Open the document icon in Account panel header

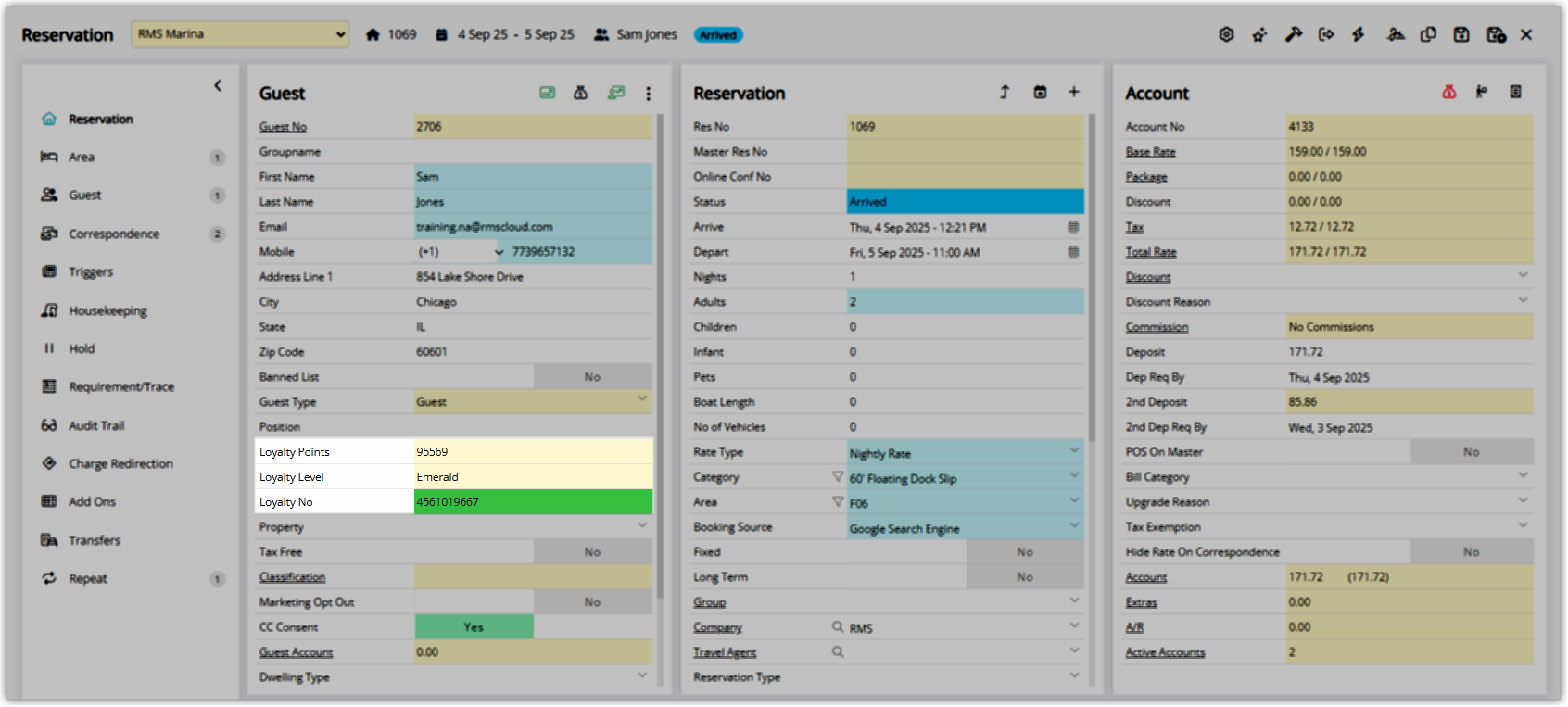1516,92
